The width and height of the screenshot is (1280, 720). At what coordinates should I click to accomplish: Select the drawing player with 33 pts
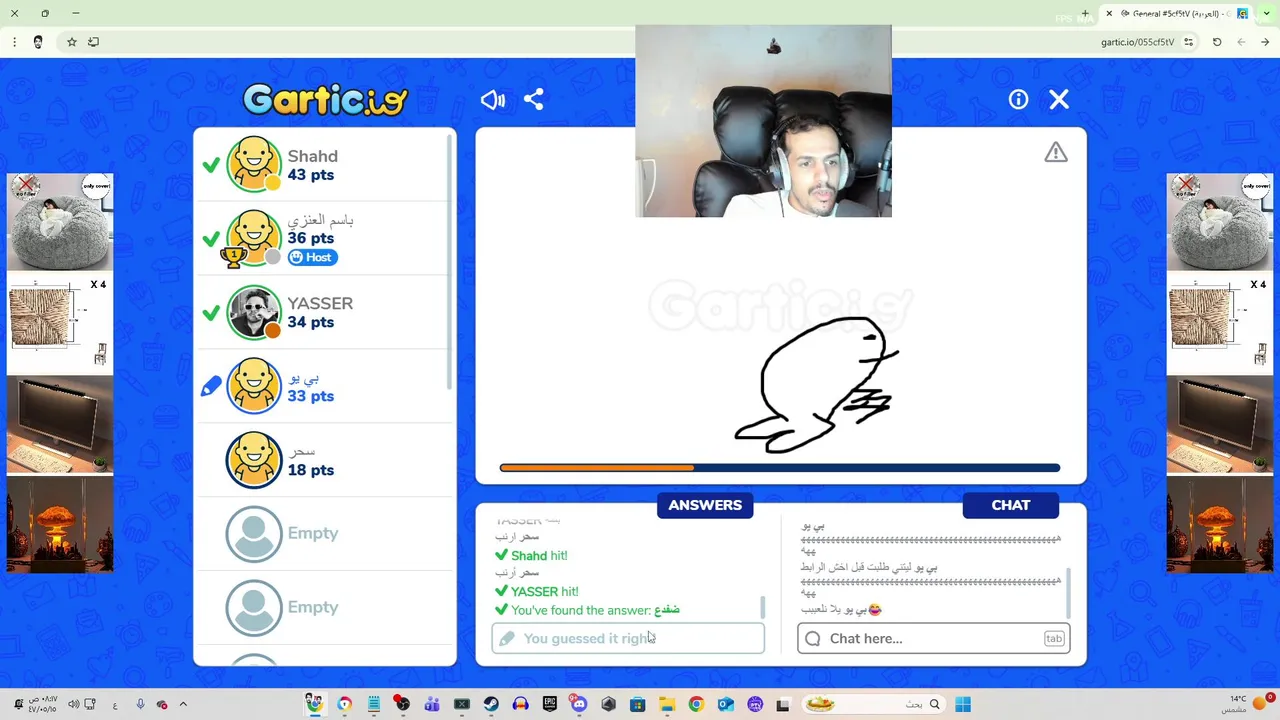tap(254, 386)
